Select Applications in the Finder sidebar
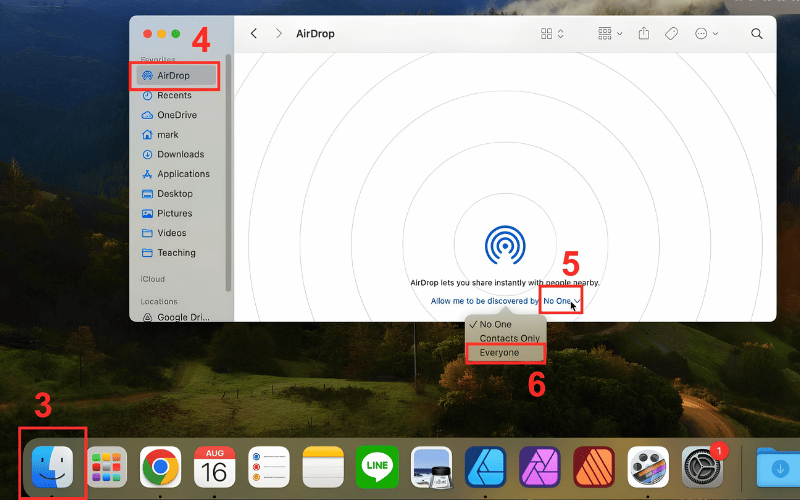The image size is (800, 500). [x=177, y=174]
